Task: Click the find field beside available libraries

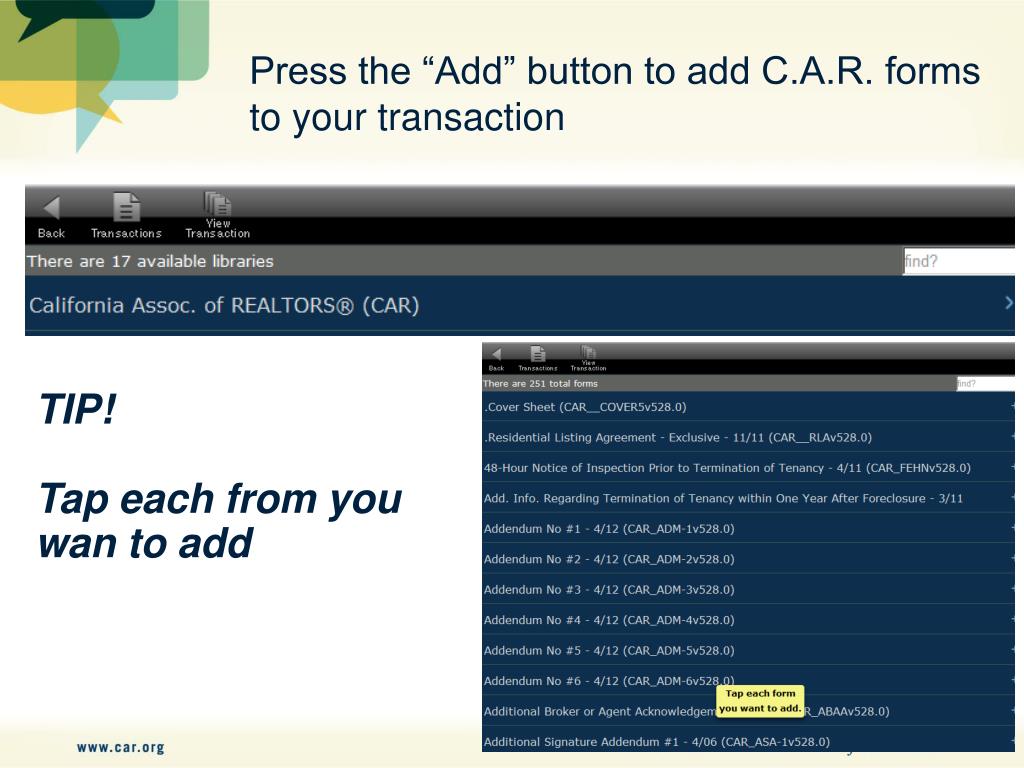Action: [959, 261]
